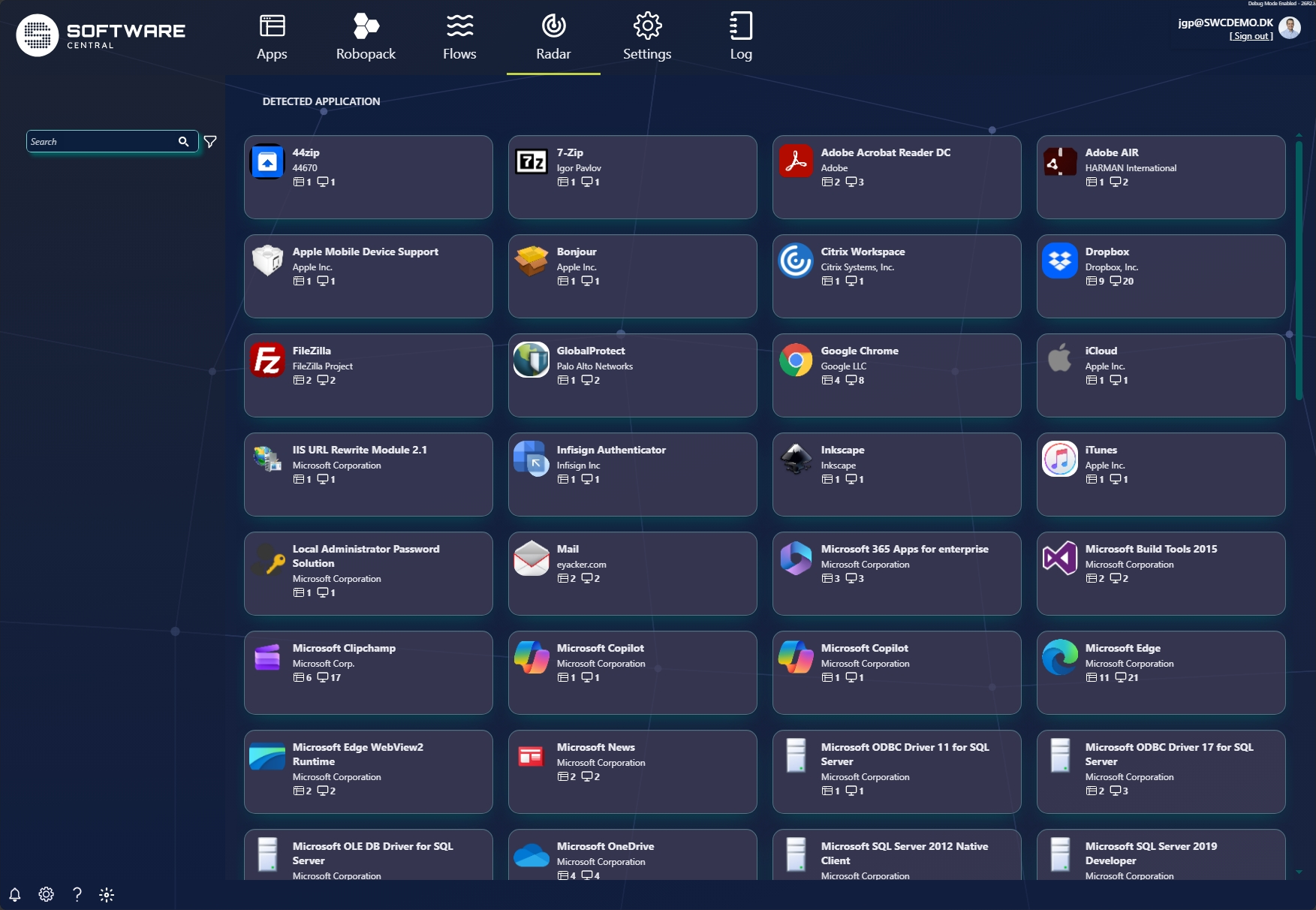Select Microsoft SQL Server 2012 Native Client title
This screenshot has width=1316, height=910.
click(x=905, y=853)
